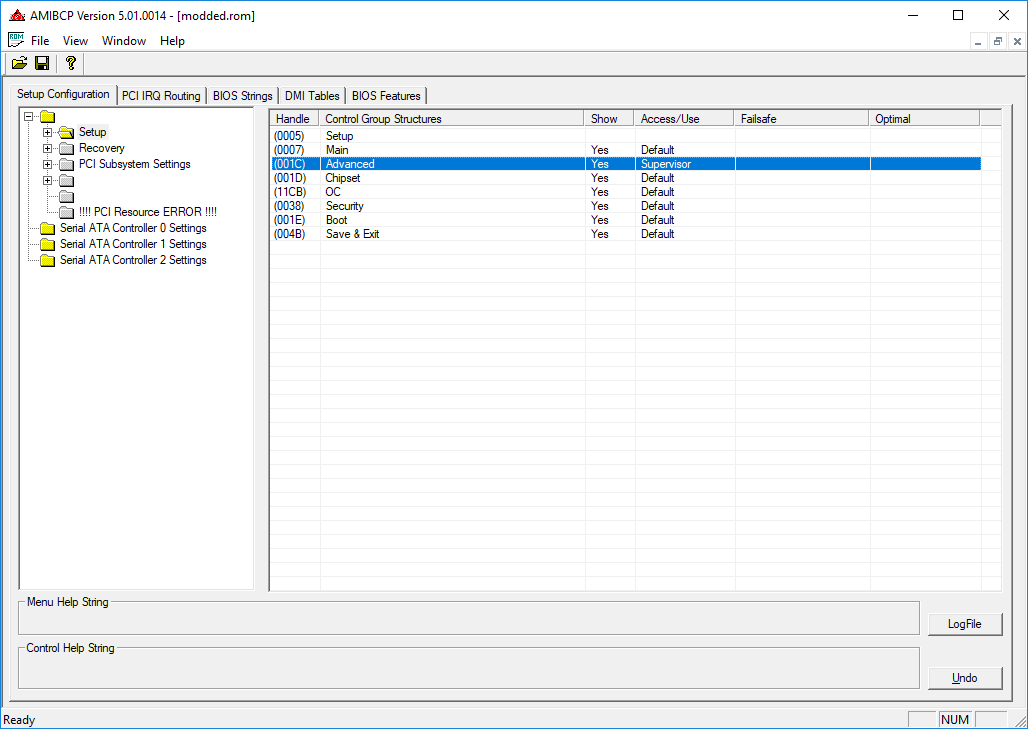The width and height of the screenshot is (1028, 729).
Task: Expand the PCI Subsystem Settings node
Action: pos(47,165)
